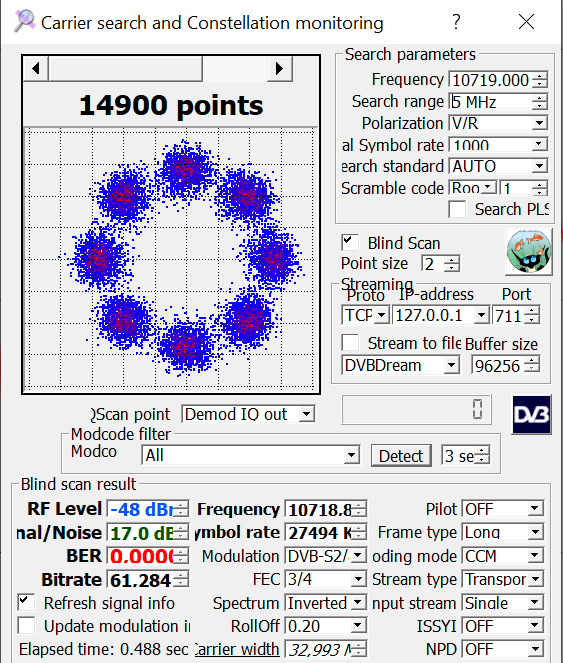Enable the Stream to file checkbox
Image resolution: width=563 pixels, height=663 pixels.
point(350,343)
